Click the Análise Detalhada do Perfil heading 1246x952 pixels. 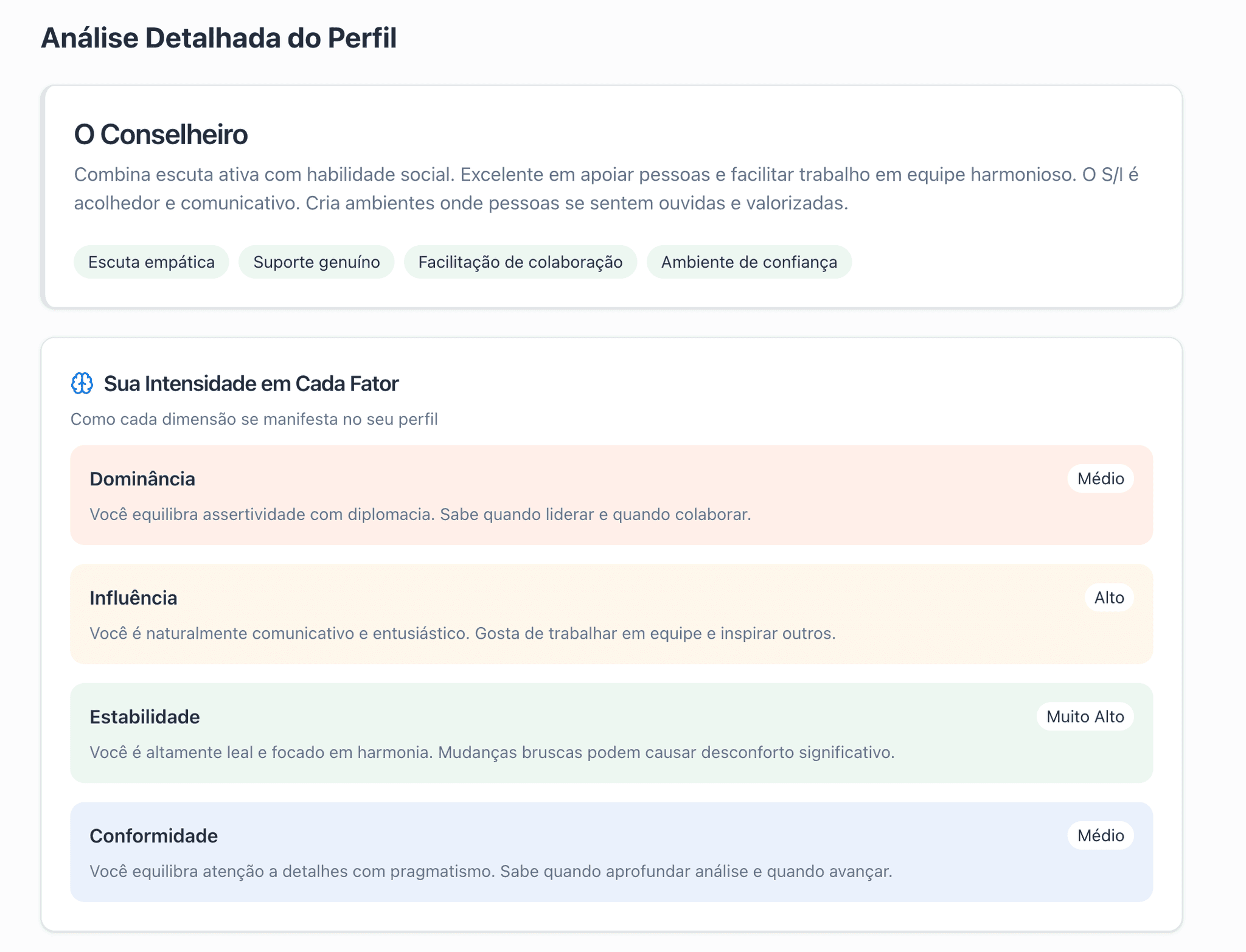(x=218, y=38)
